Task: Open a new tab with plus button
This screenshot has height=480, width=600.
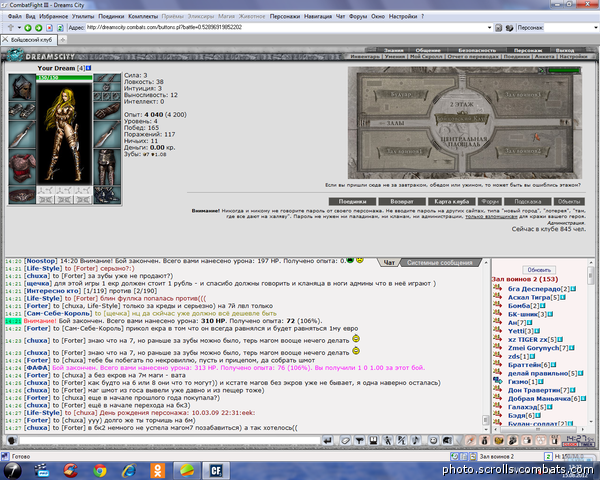Action: (x=63, y=40)
